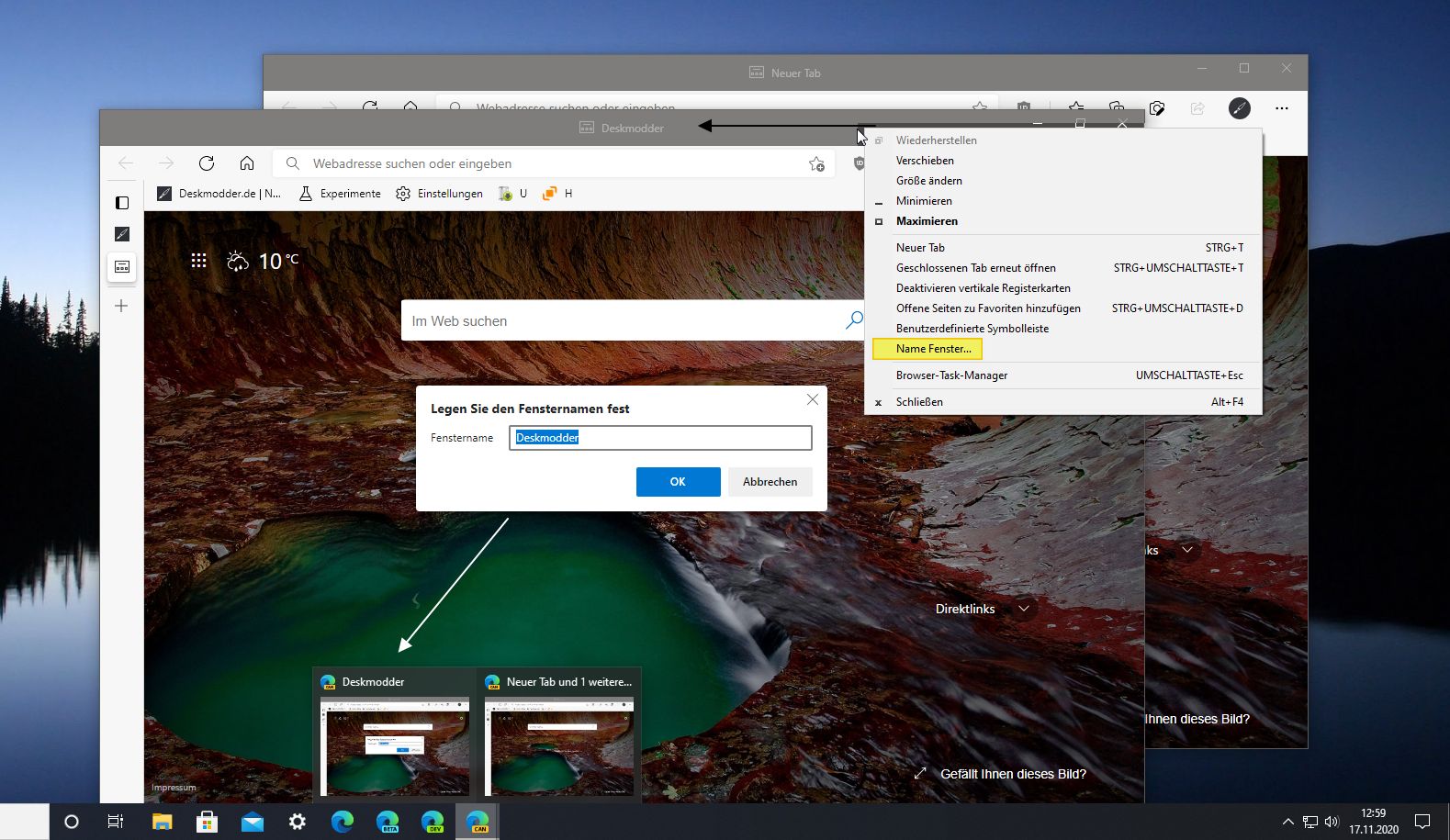The width and height of the screenshot is (1450, 840).
Task: Select Benutzerdefinierte Symbolleiste entry
Action: [x=1063, y=329]
